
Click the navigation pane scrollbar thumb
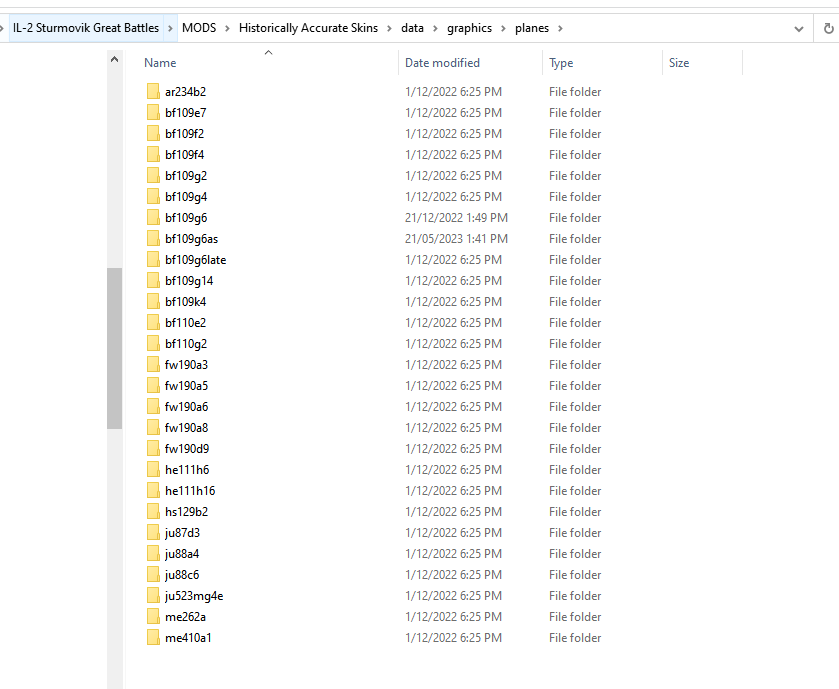(115, 348)
